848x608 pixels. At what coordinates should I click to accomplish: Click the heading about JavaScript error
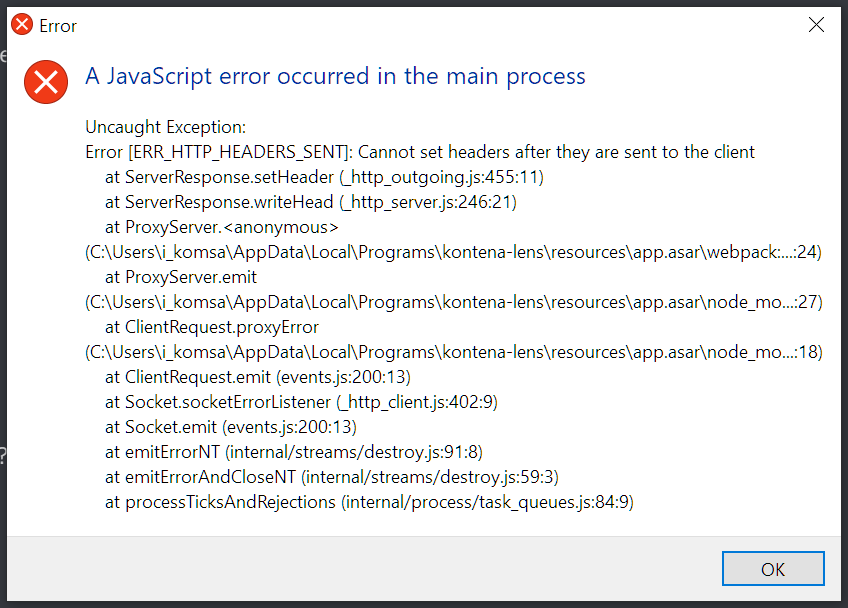pos(335,76)
